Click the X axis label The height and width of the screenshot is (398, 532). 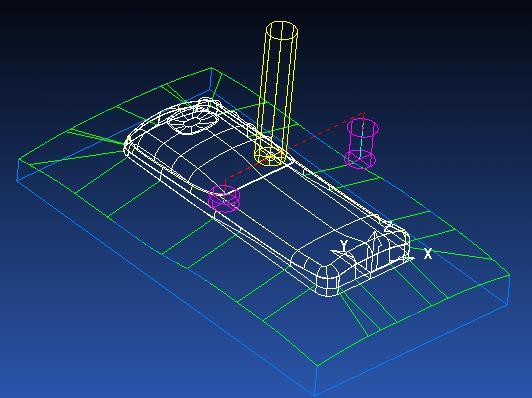pyautogui.click(x=428, y=253)
